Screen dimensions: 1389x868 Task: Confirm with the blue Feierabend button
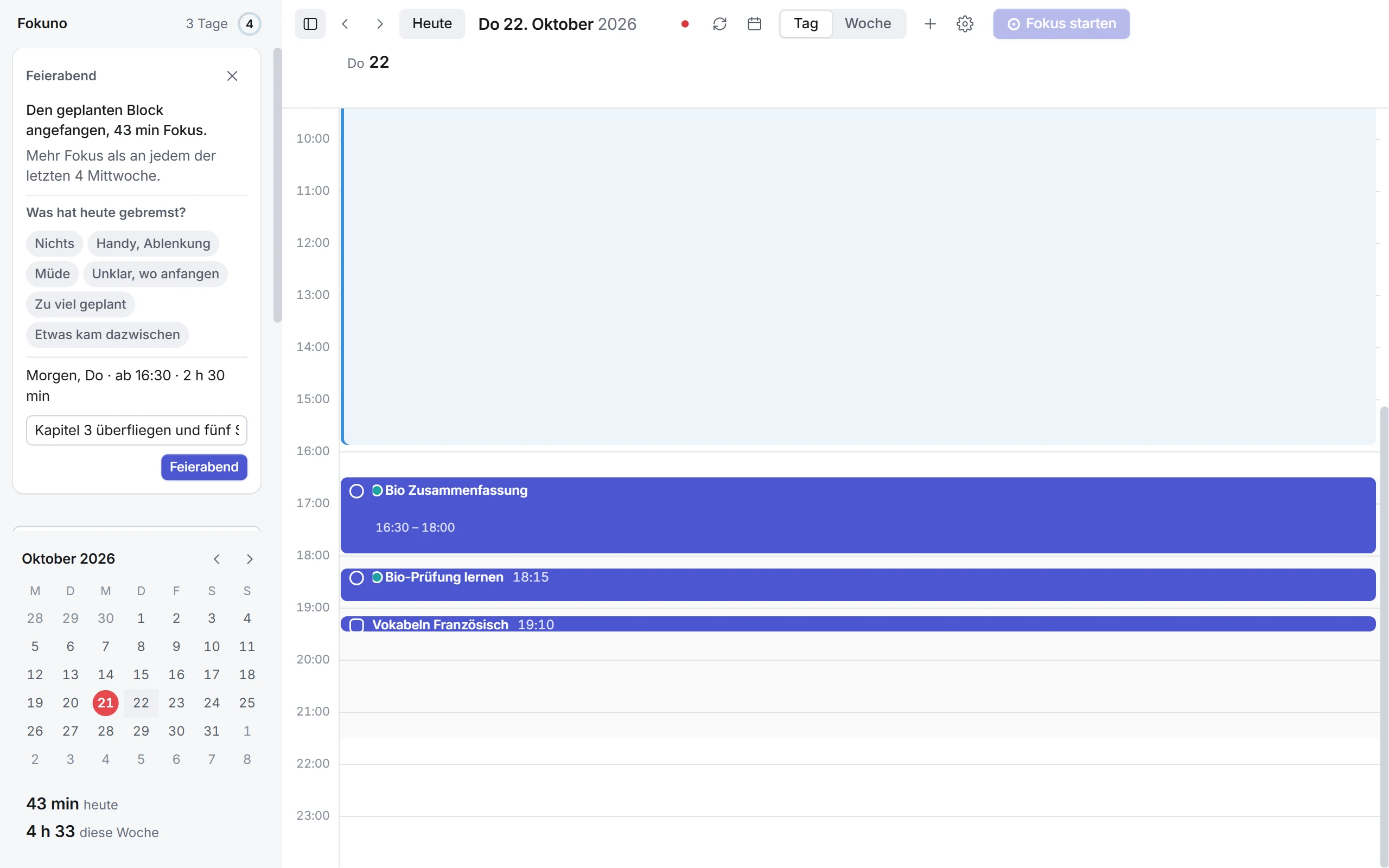pyautogui.click(x=204, y=467)
